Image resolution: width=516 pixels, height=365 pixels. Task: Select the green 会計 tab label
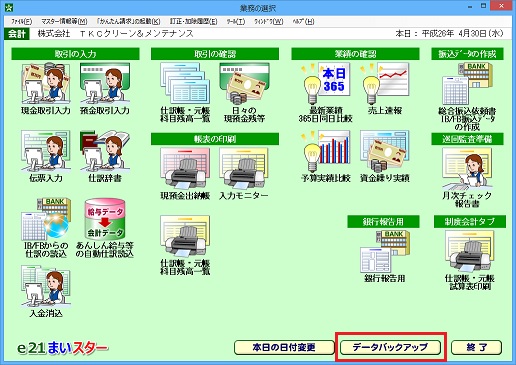coord(17,34)
